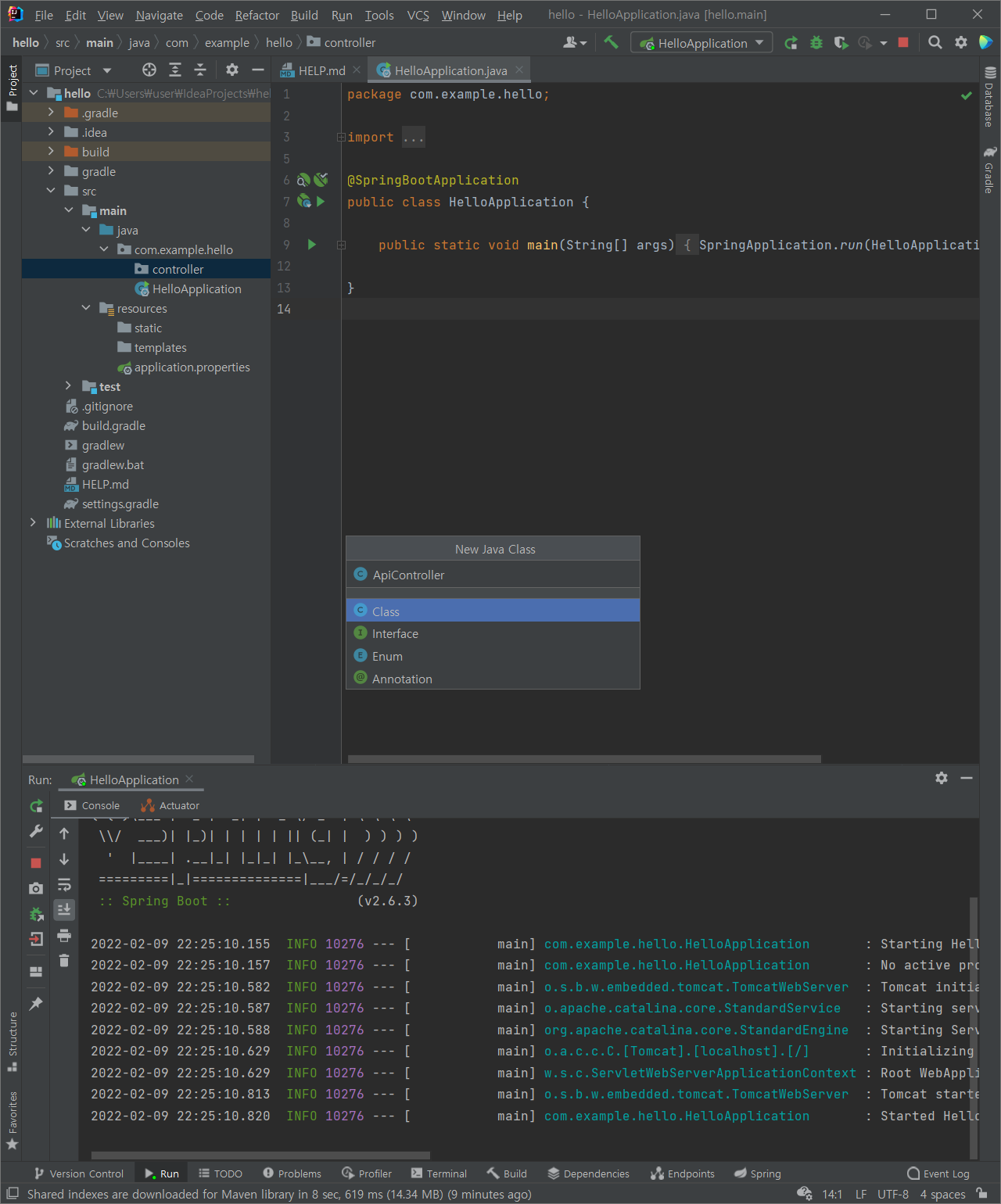Click the Debug bug icon in toolbar

(x=816, y=43)
